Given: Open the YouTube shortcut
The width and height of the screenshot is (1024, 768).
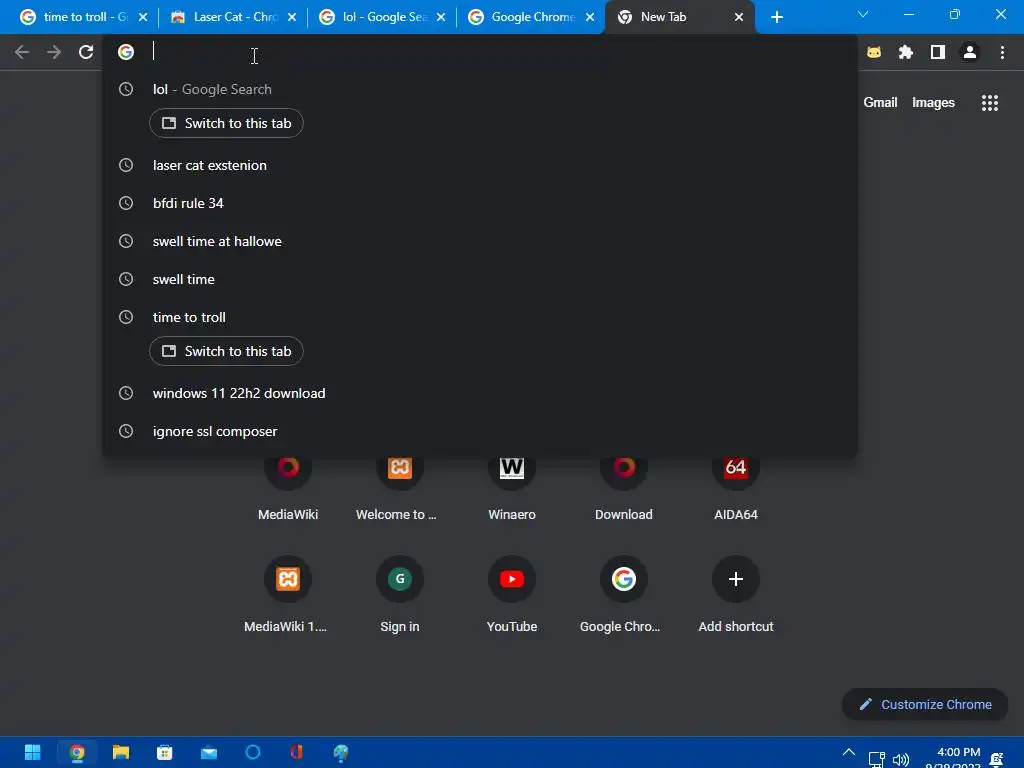Looking at the screenshot, I should pos(512,594).
